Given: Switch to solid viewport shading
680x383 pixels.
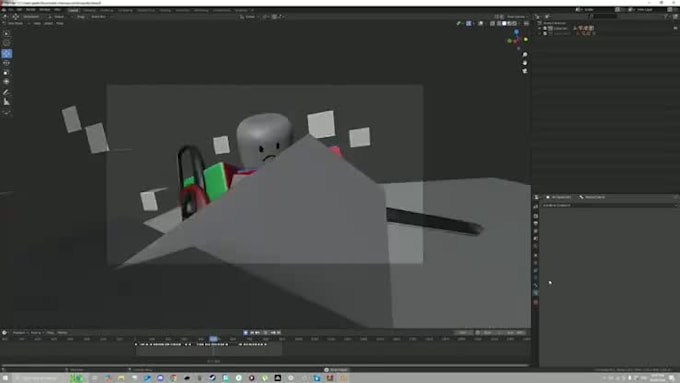Looking at the screenshot, I should 504,23.
